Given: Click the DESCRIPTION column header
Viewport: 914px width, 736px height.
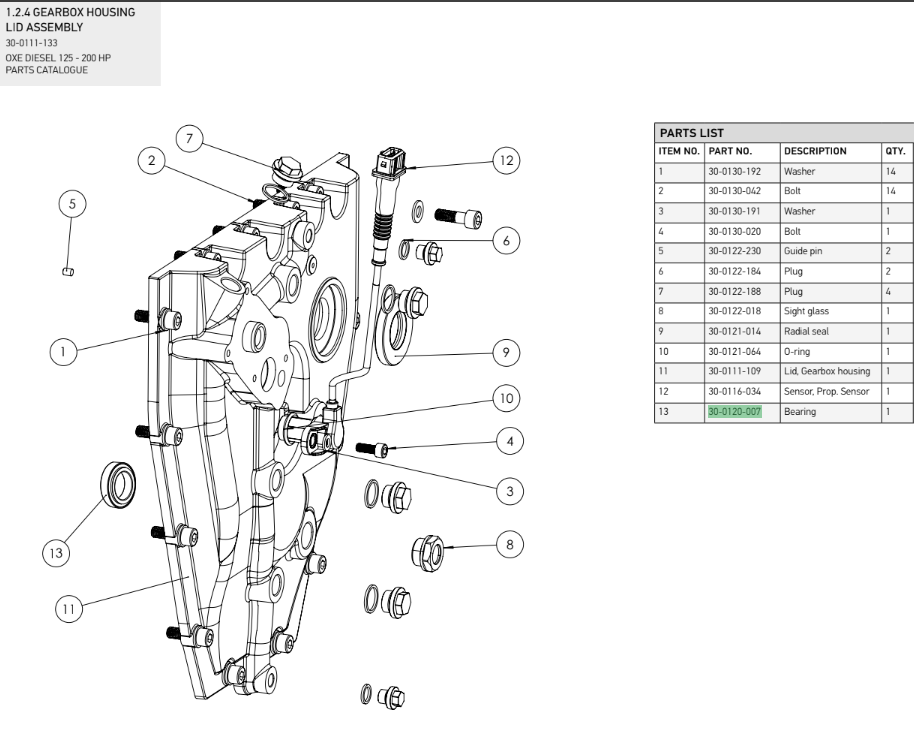Looking at the screenshot, I should pos(815,151).
